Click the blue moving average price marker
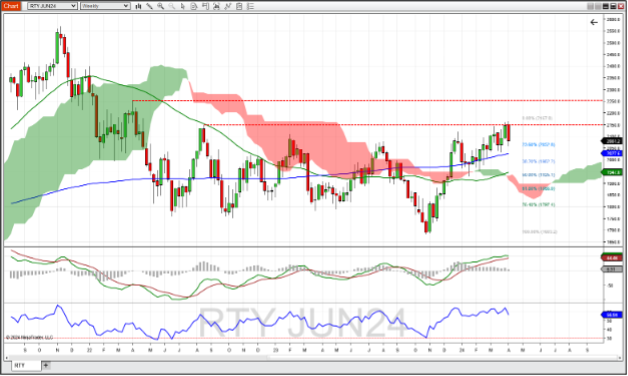628x376 pixels. coord(612,153)
